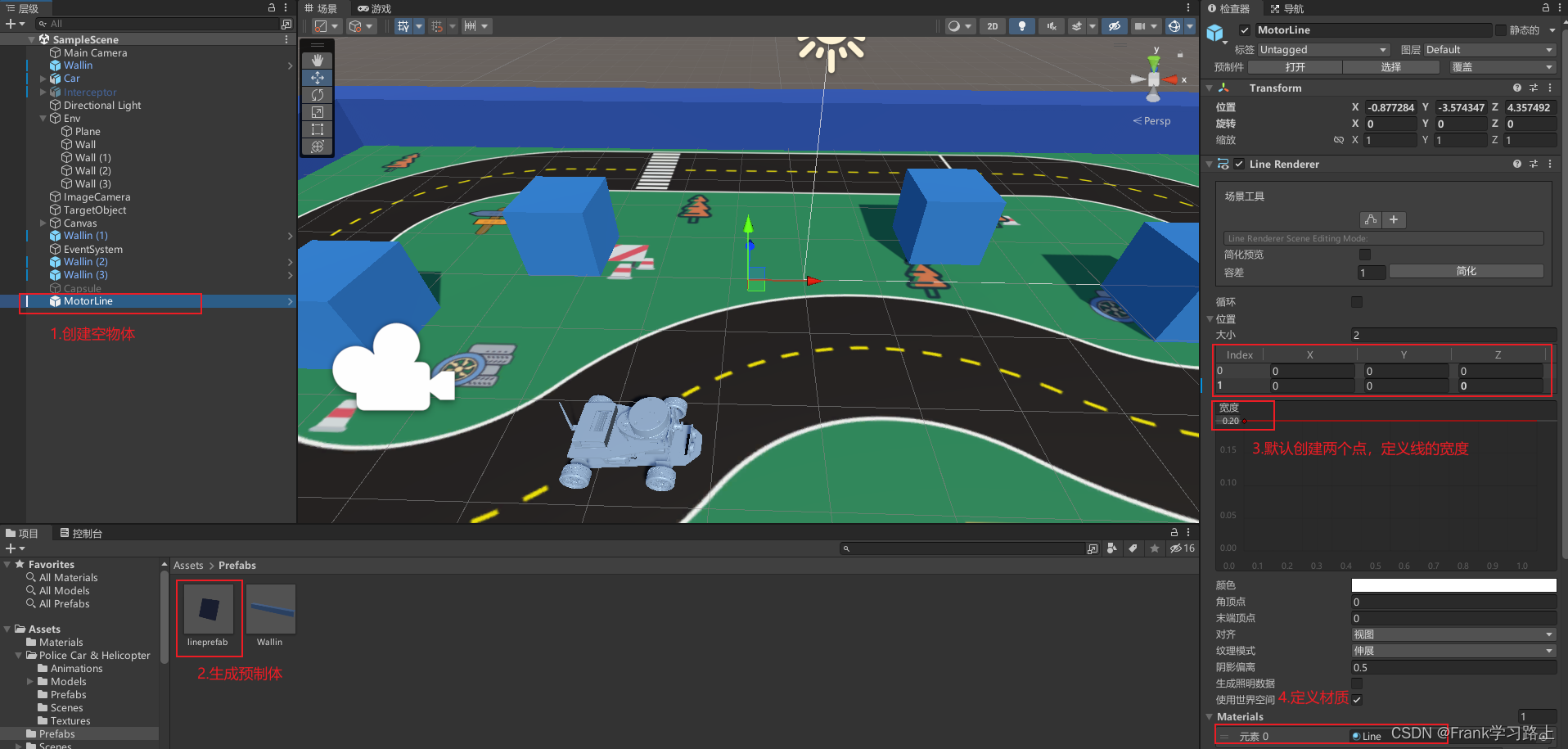Click the 打开 prefab button in the inspector

tap(1294, 67)
